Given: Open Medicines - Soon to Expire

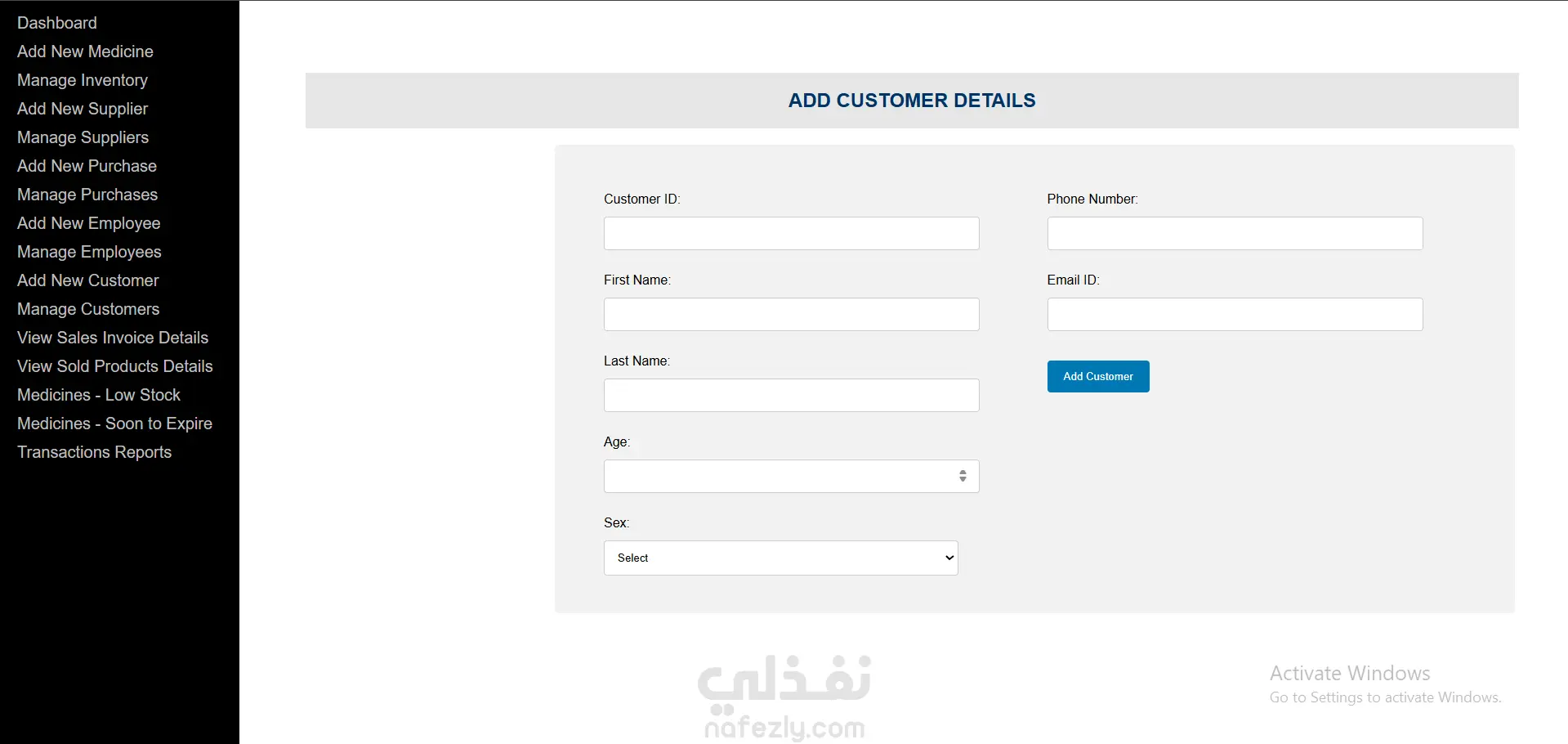Looking at the screenshot, I should [114, 424].
